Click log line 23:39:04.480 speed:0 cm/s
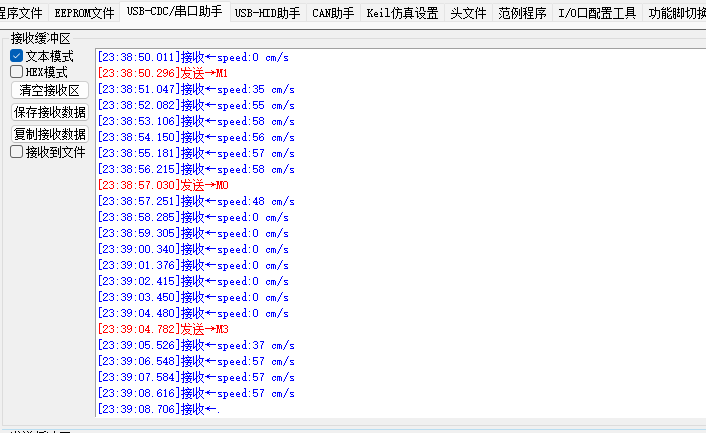This screenshot has width=706, height=433. pyautogui.click(x=193, y=313)
